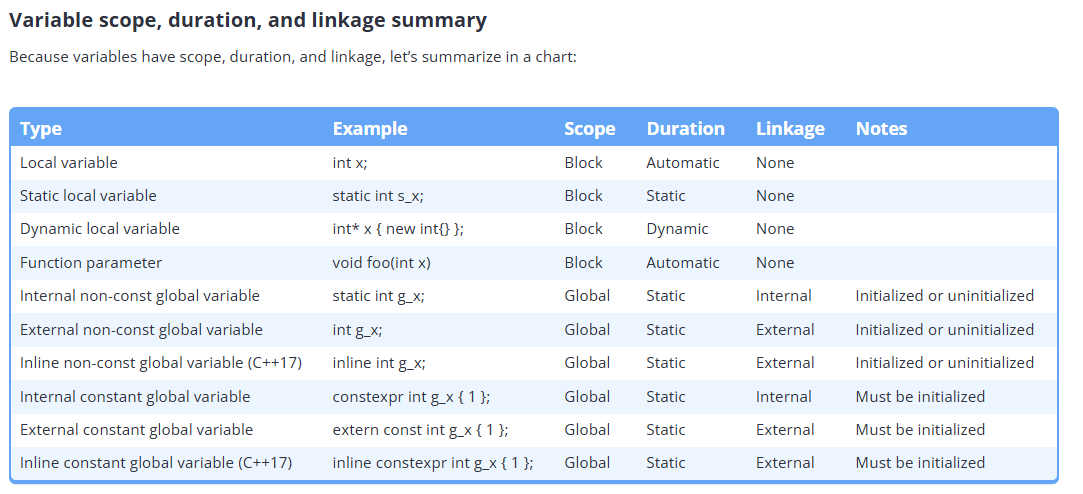
Task: Click the "Variable scope, duration, and linkage summary" heading
Action: 248,20
